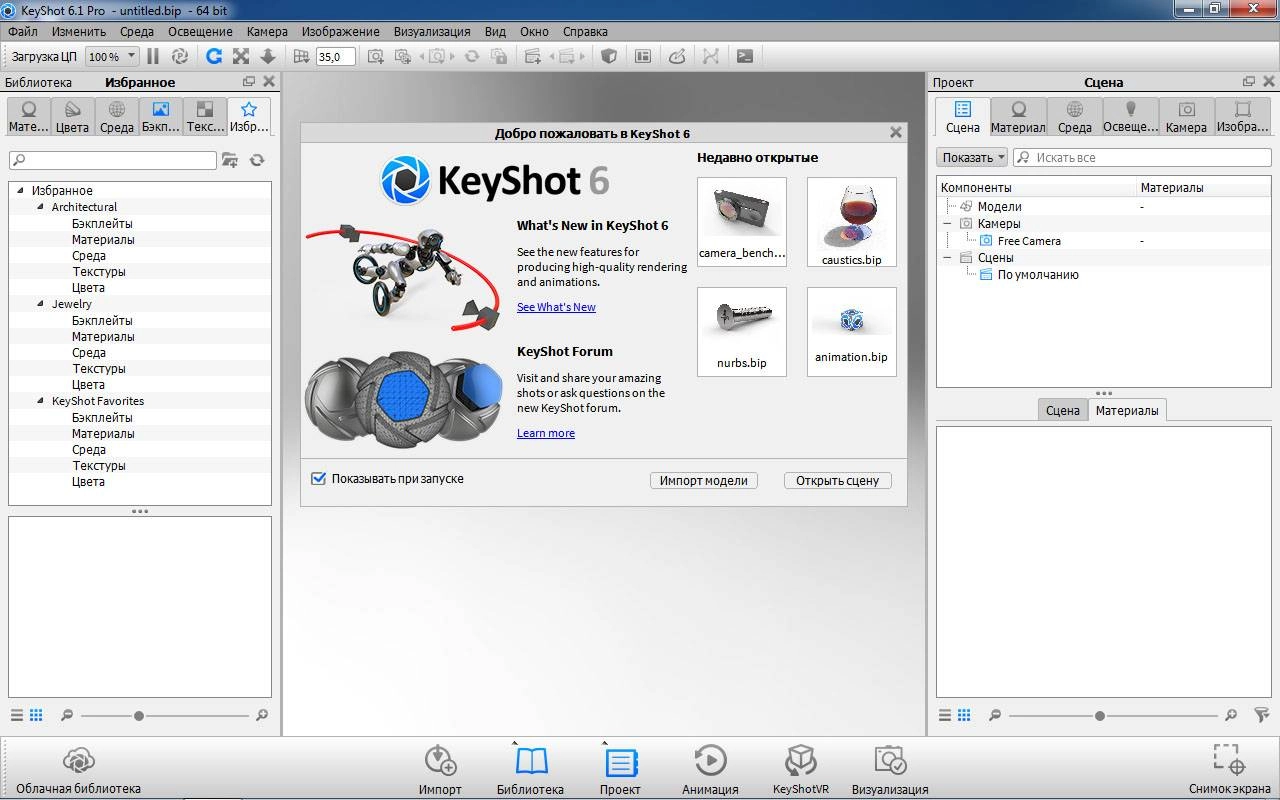This screenshot has width=1280, height=800.
Task: Toggle the Проект panel from bottom bar
Action: click(620, 770)
